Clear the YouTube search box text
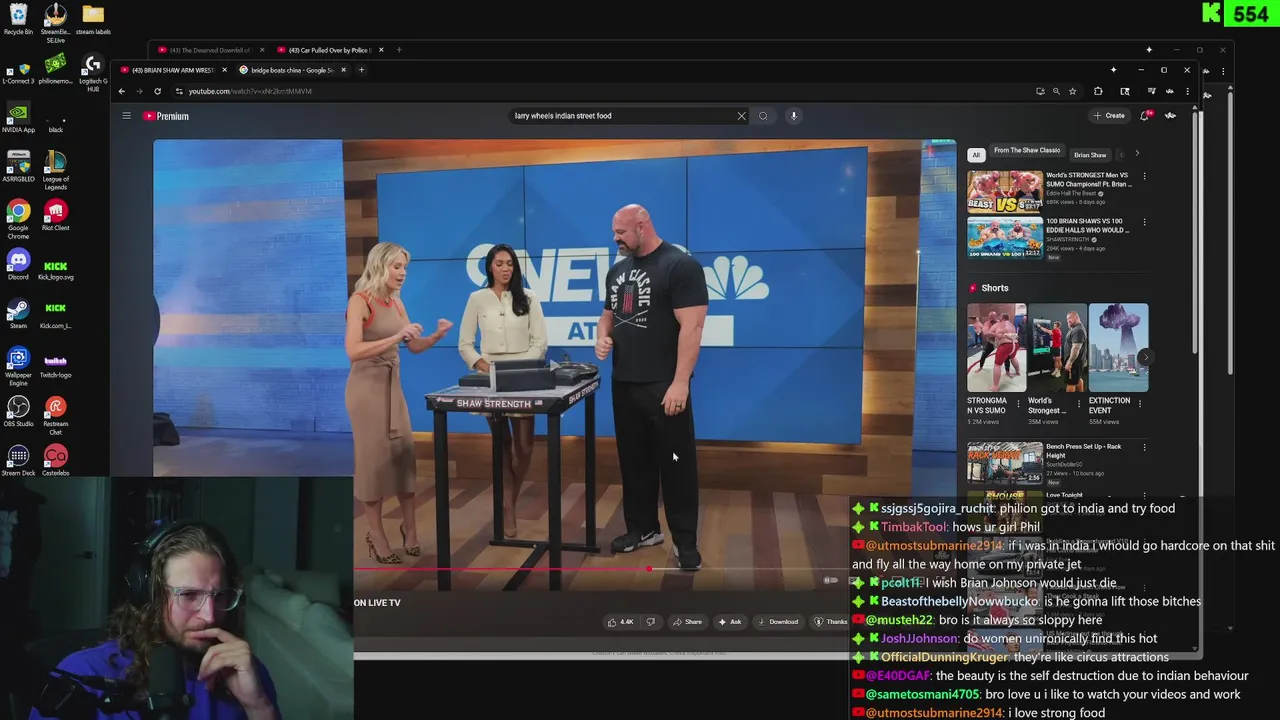The width and height of the screenshot is (1280, 720). point(741,116)
